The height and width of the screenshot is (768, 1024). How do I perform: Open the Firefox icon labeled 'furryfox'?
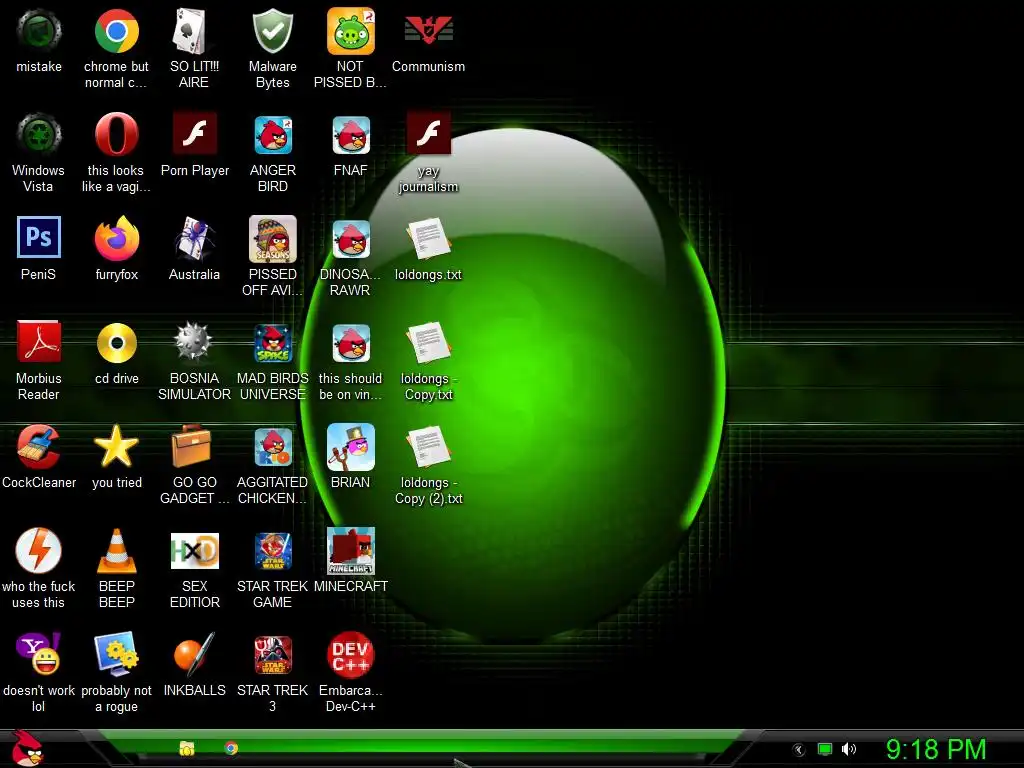(x=116, y=239)
